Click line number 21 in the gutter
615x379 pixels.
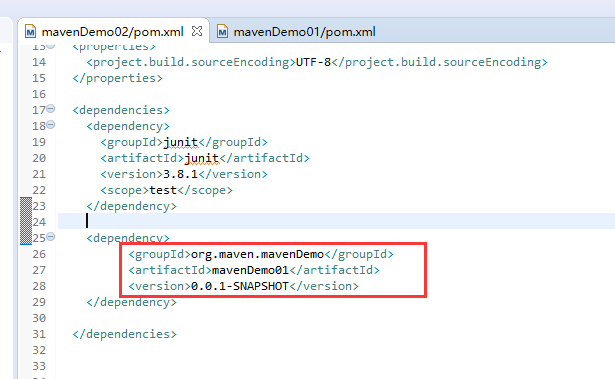pyautogui.click(x=39, y=174)
